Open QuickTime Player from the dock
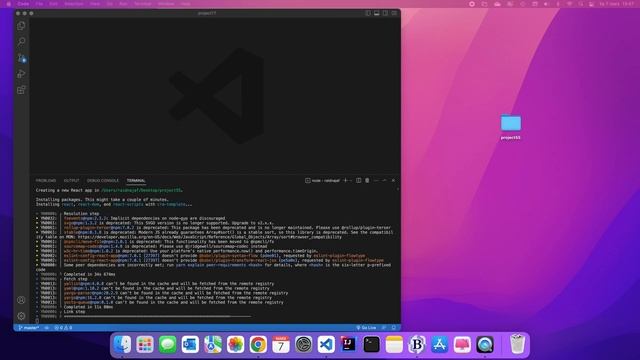This screenshot has height=360, width=640. coord(485,344)
